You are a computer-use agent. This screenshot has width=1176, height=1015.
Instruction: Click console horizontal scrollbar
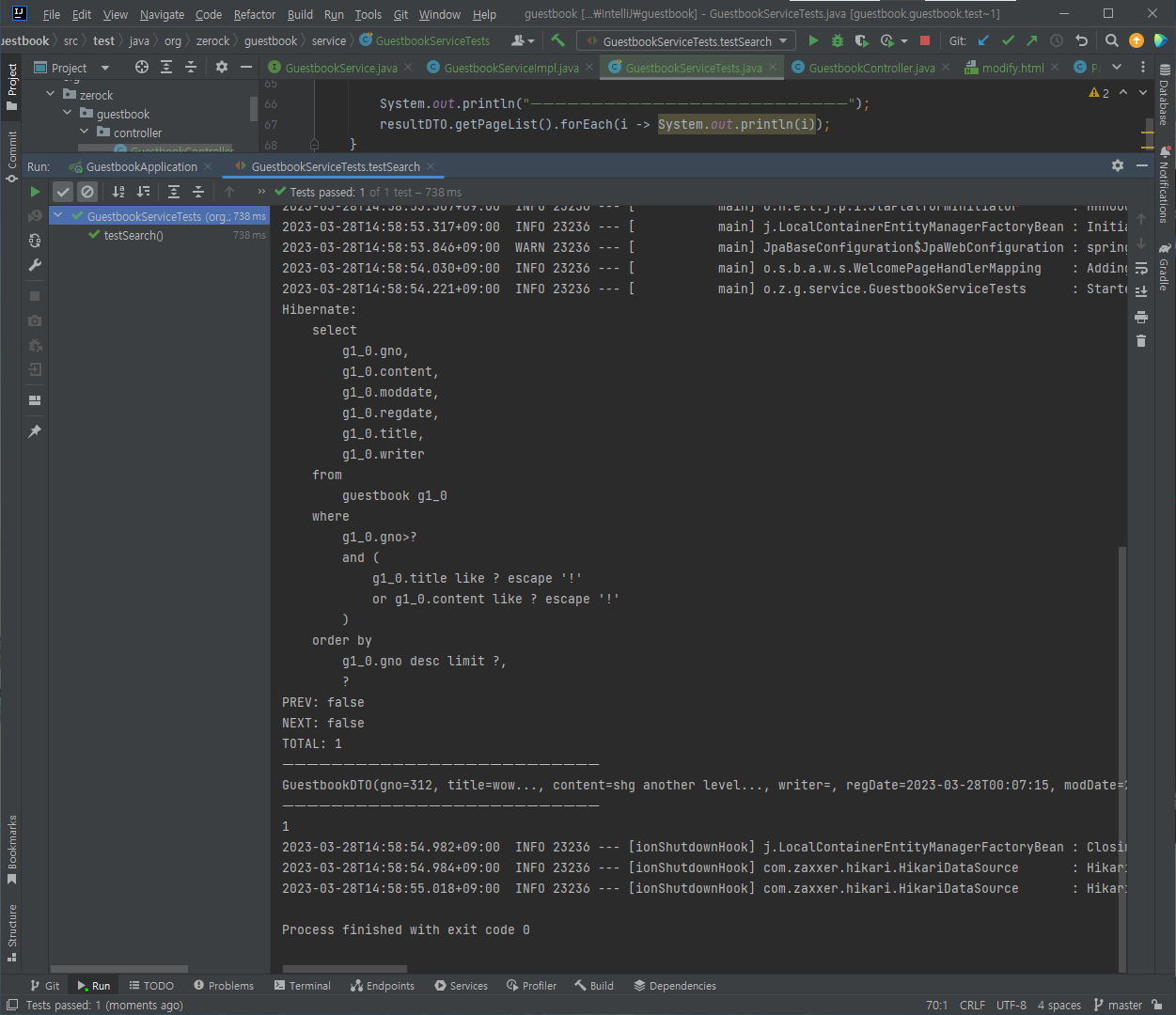point(345,969)
